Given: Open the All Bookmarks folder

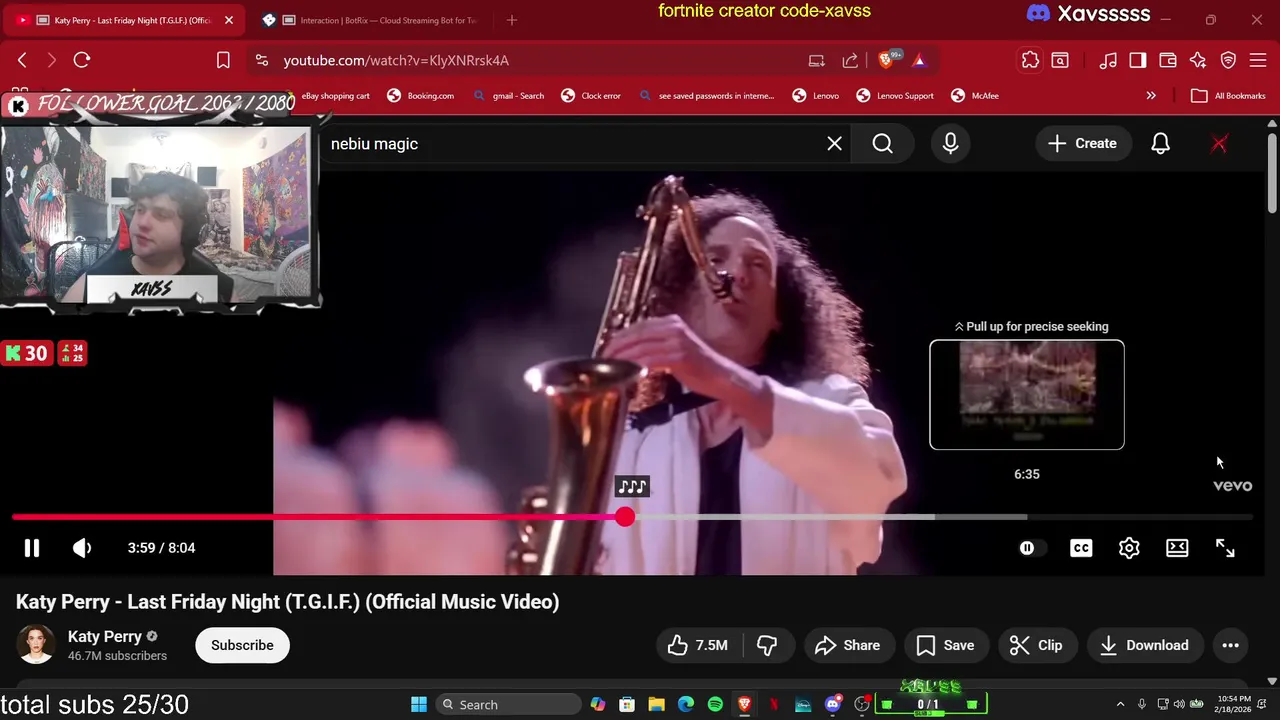Looking at the screenshot, I should coord(1228,96).
